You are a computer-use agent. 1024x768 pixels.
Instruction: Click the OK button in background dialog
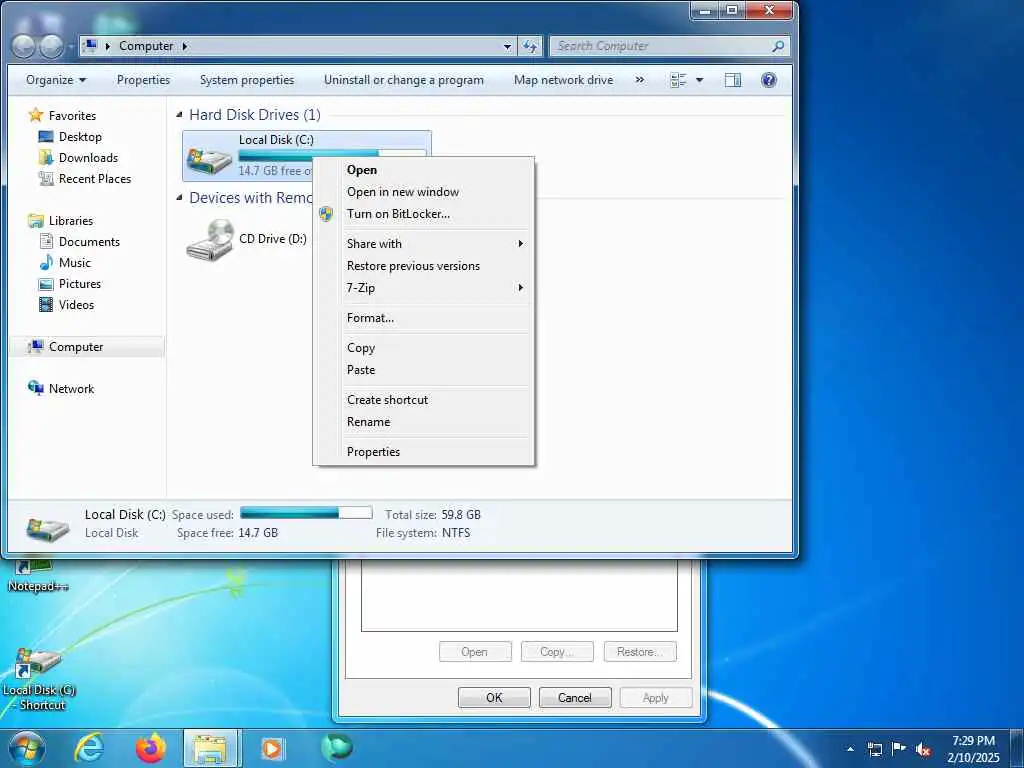pyautogui.click(x=494, y=697)
